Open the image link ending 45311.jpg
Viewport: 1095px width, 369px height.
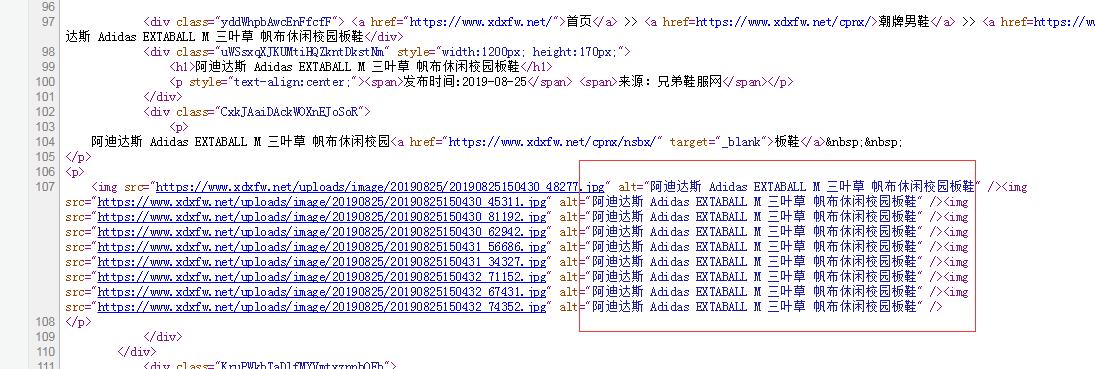322,202
